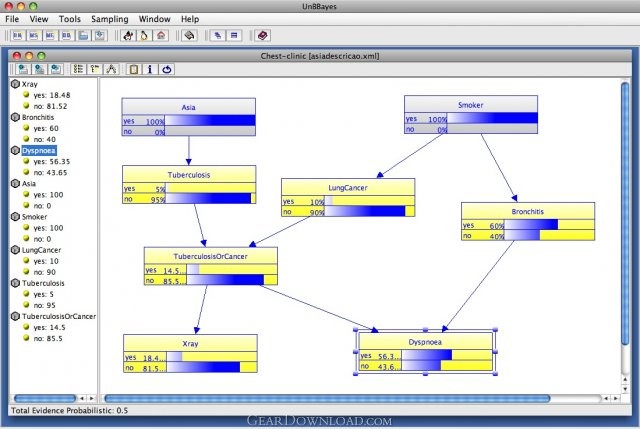Collapse the Xray tree node
The width and height of the screenshot is (640, 429).
pos(15,84)
